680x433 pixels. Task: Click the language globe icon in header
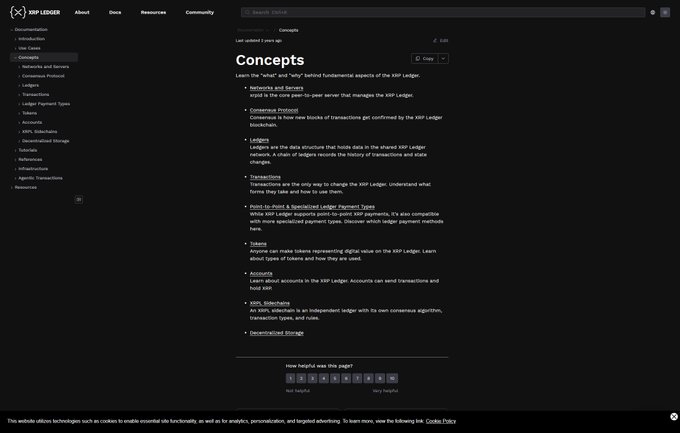[652, 12]
